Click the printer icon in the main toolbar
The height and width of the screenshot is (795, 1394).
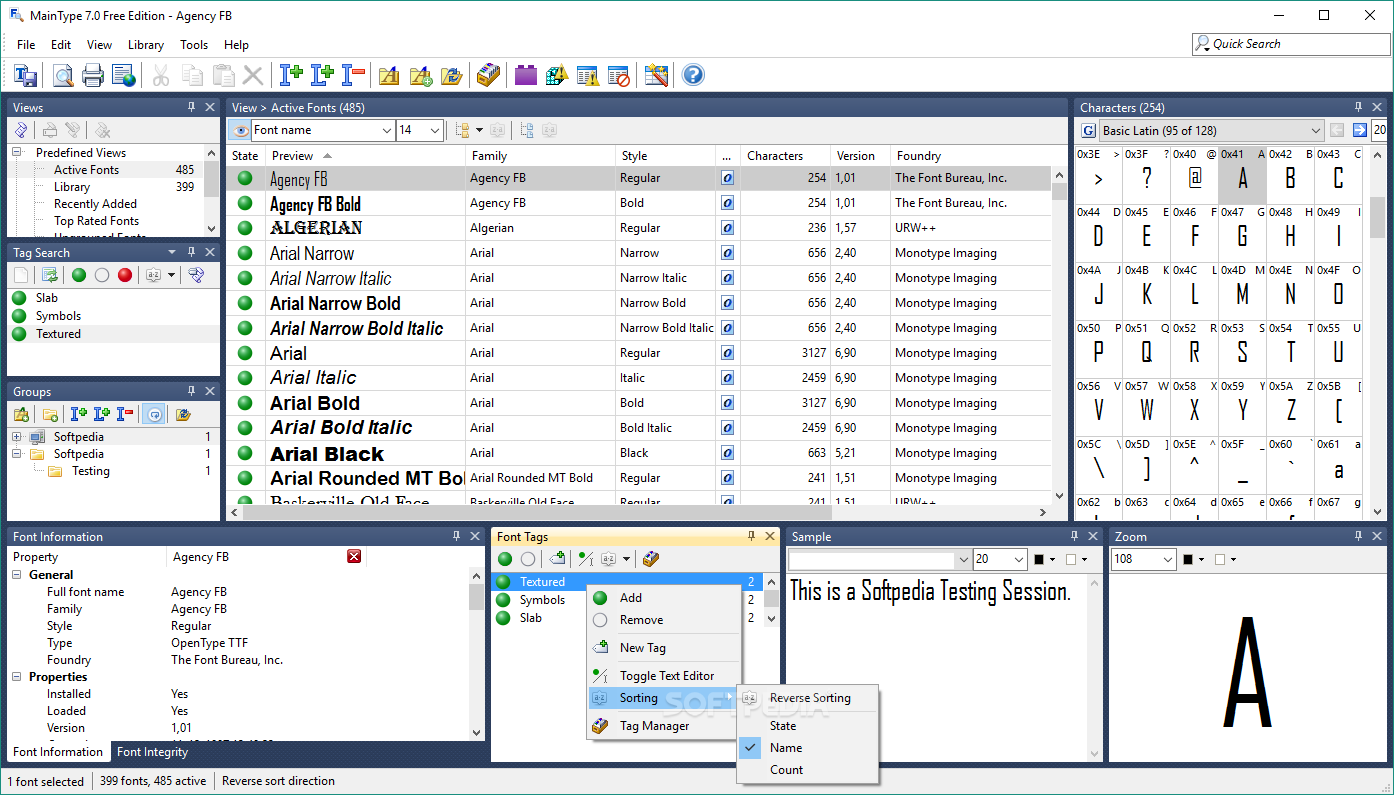point(93,75)
